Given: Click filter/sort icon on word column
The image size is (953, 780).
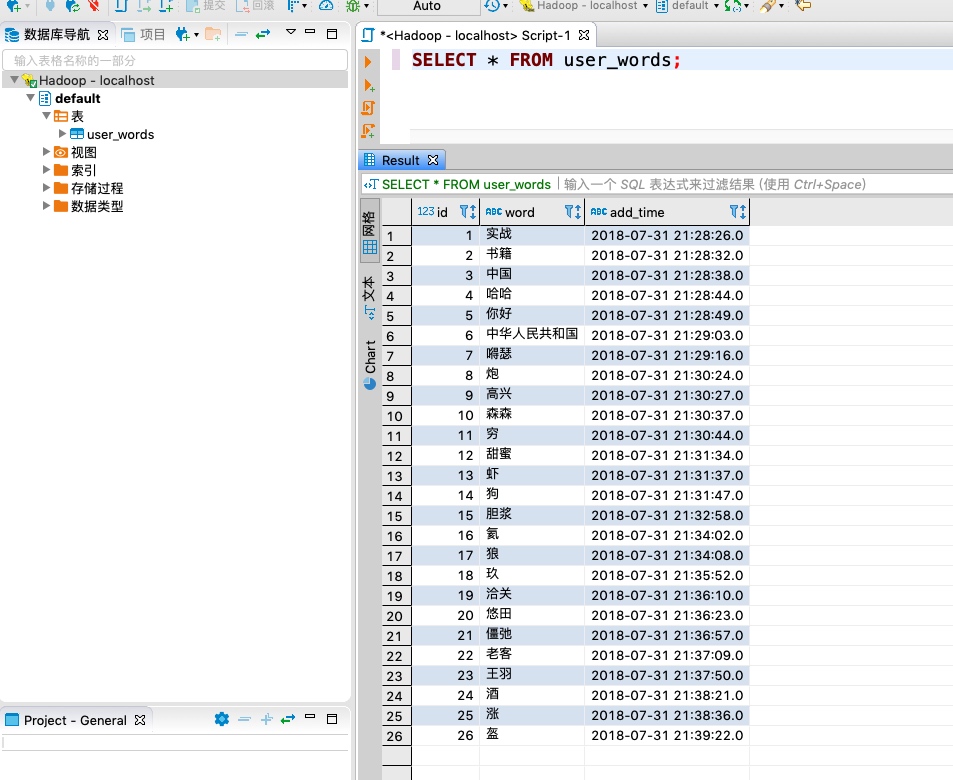Looking at the screenshot, I should [x=573, y=212].
